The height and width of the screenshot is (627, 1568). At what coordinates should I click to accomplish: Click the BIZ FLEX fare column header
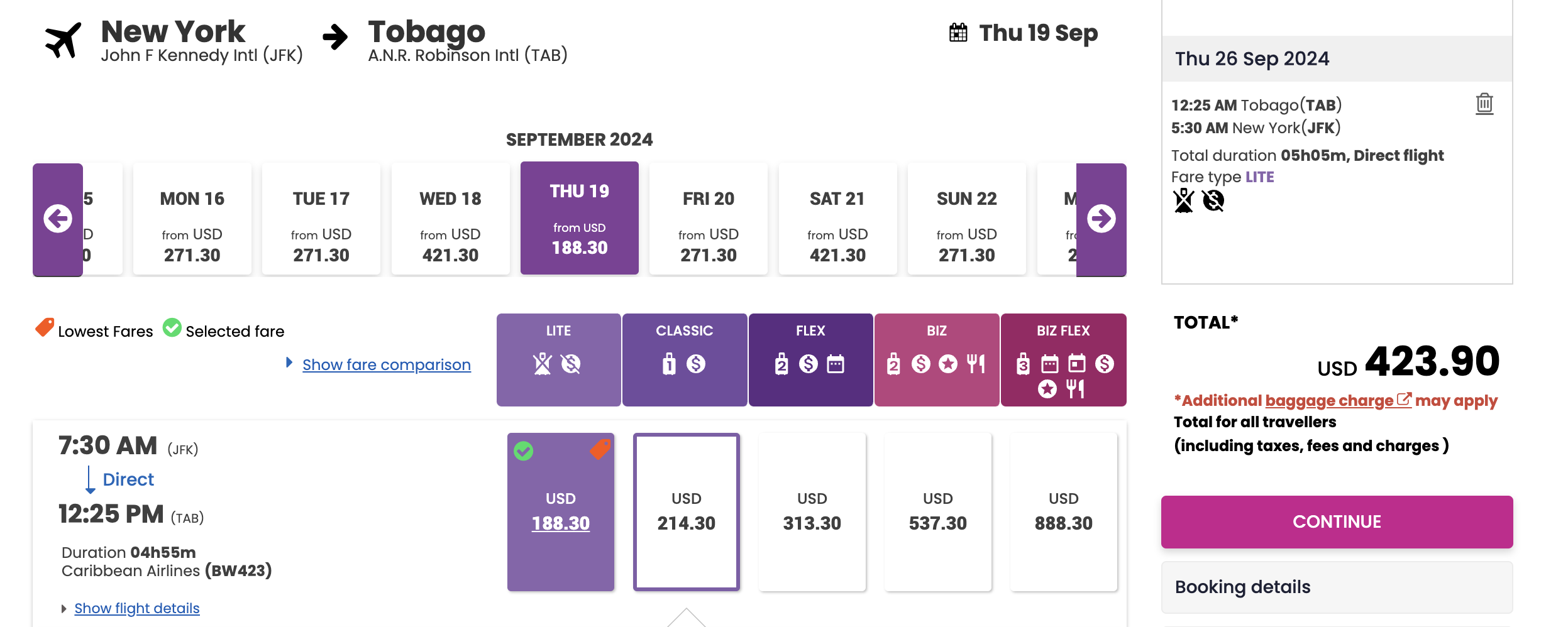pos(1063,360)
